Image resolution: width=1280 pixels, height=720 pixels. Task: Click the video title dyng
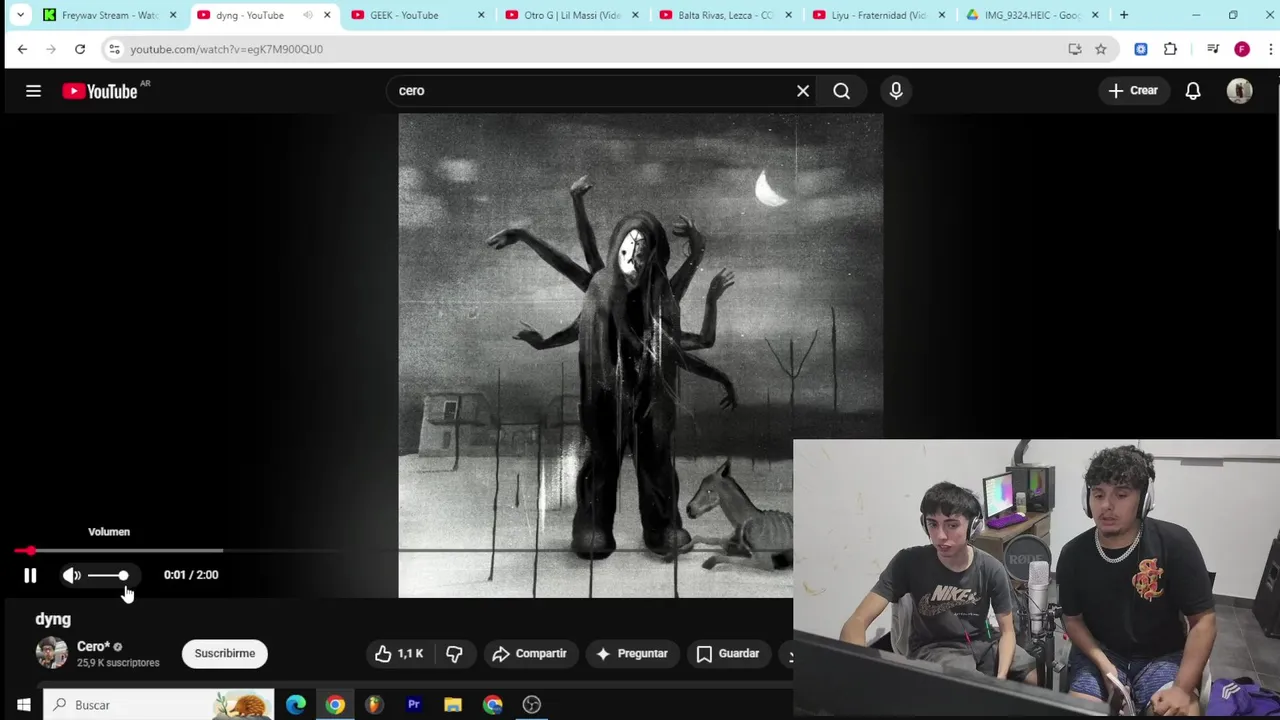click(53, 619)
